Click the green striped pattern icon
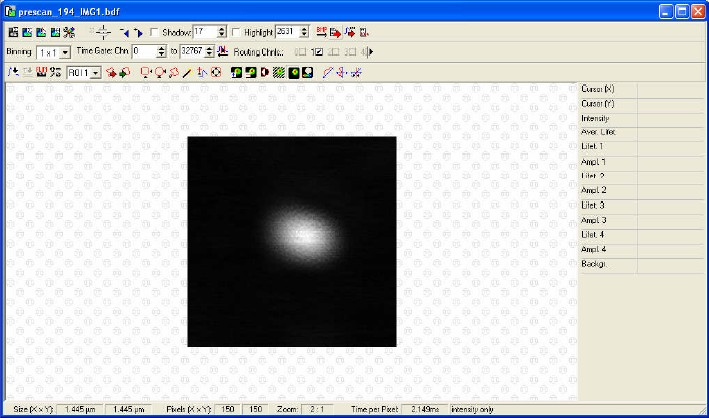This screenshot has height=418, width=709. (x=279, y=72)
